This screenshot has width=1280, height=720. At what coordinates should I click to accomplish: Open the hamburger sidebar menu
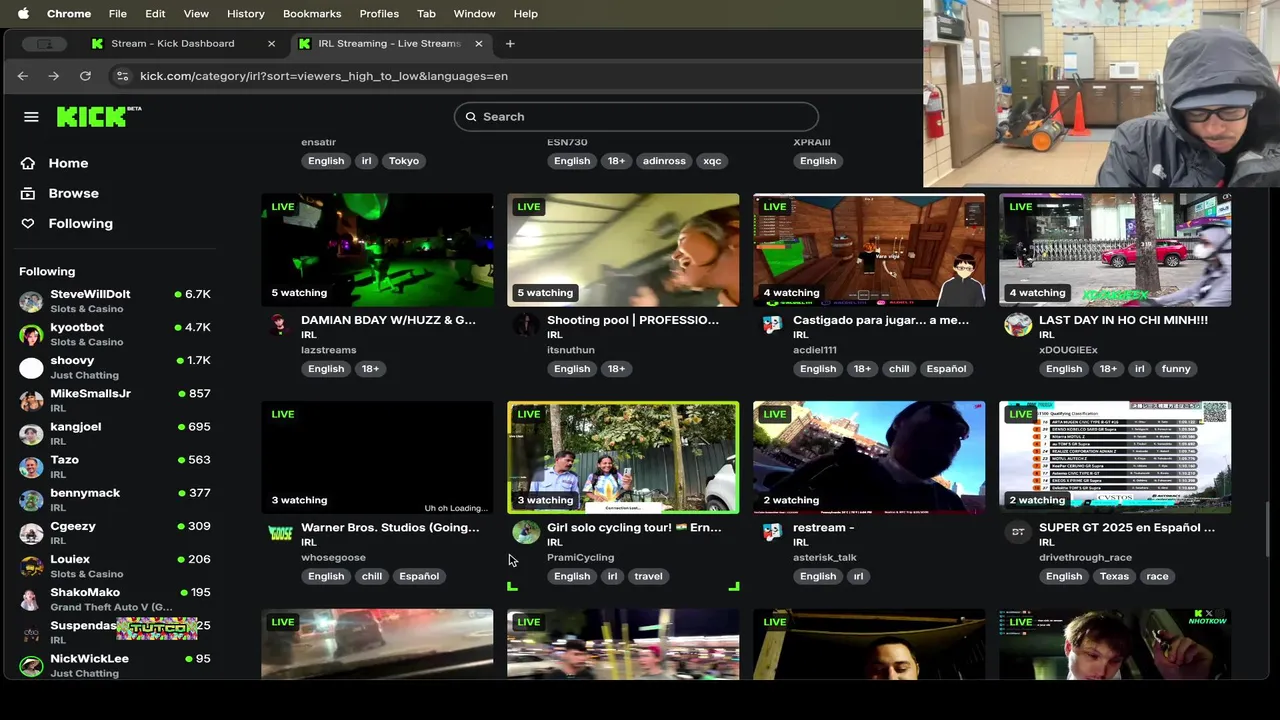31,117
